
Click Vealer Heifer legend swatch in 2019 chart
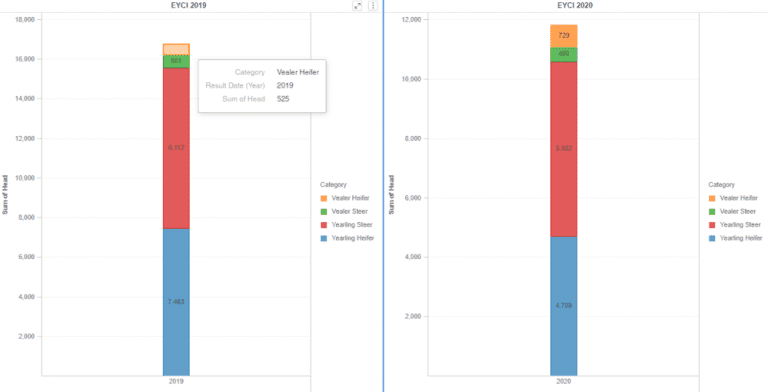pos(324,198)
